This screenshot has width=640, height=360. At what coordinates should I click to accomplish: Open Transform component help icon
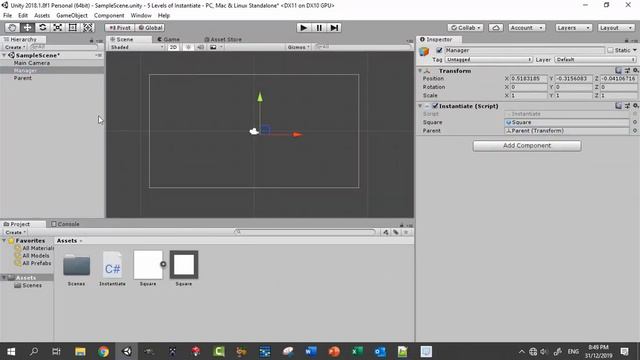click(618, 71)
